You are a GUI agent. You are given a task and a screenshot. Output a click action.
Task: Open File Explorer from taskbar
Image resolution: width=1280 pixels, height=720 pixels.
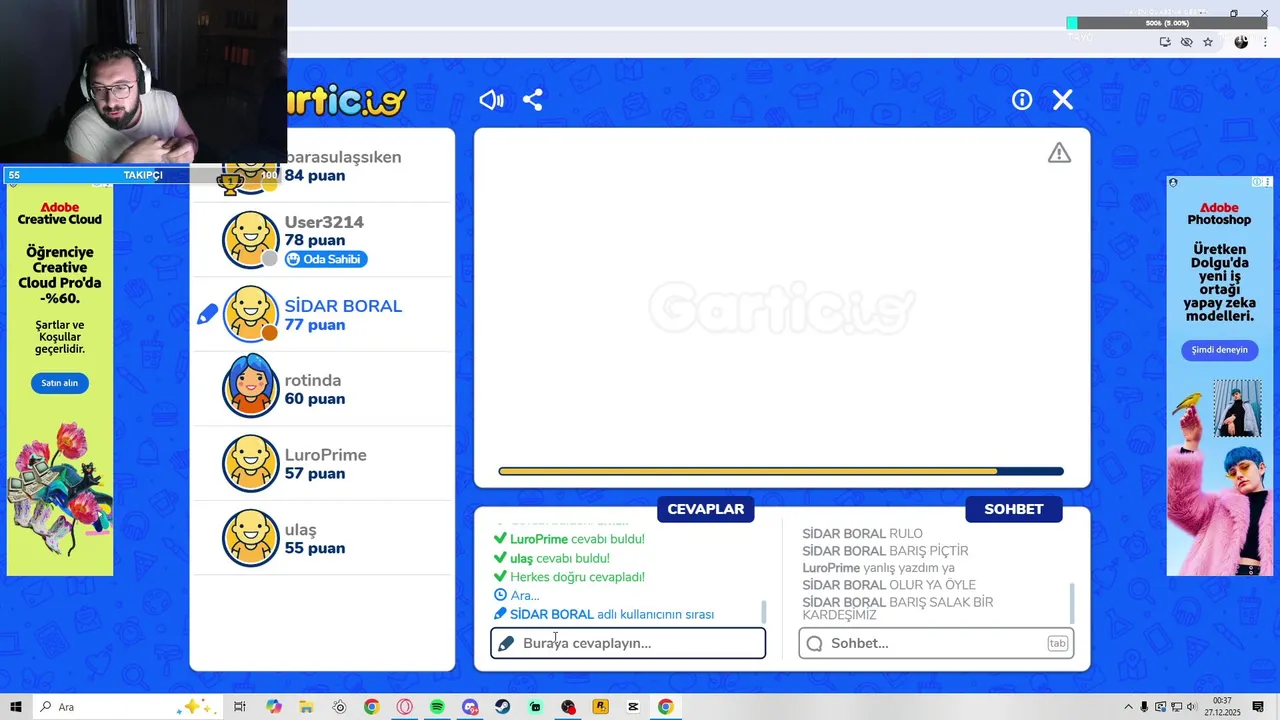click(306, 707)
